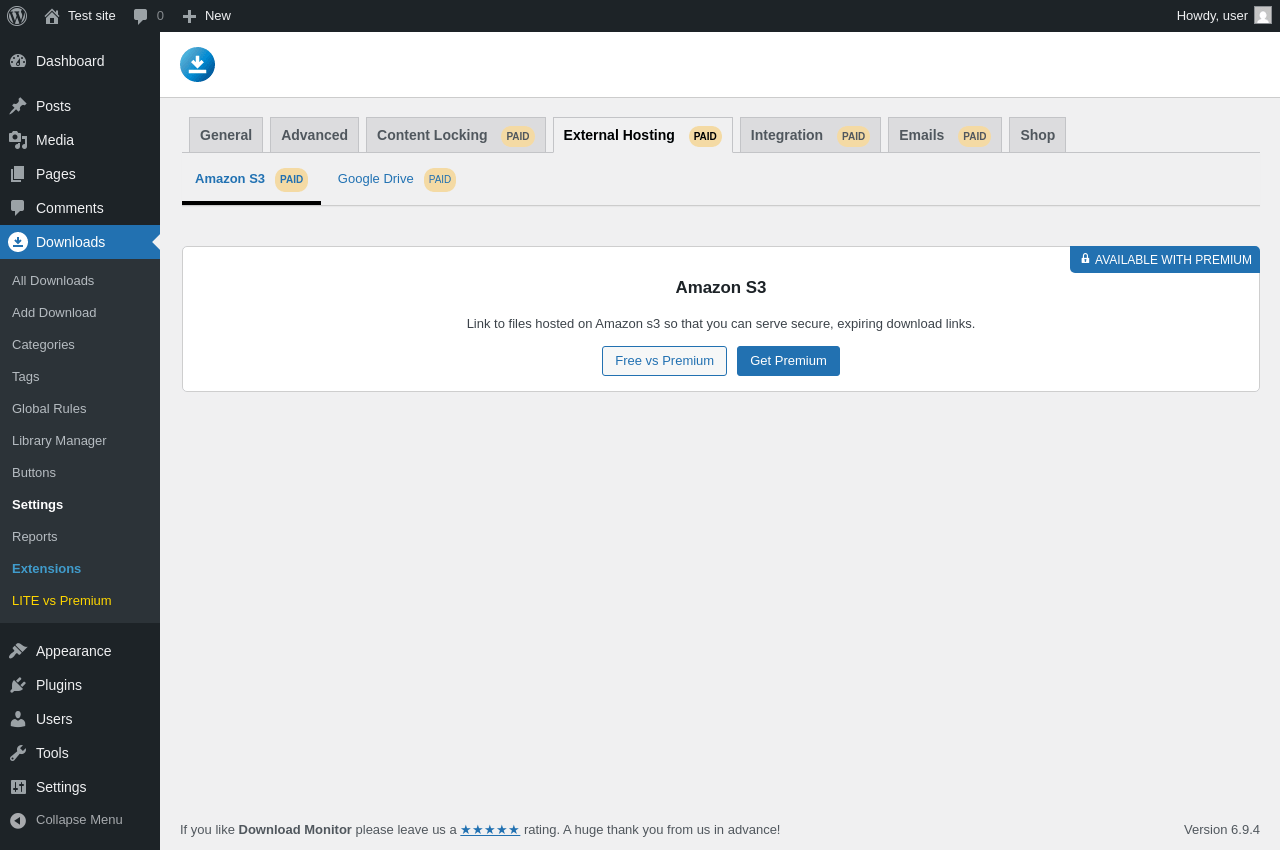Click the plus New icon in admin bar
Image resolution: width=1280 pixels, height=850 pixels.
click(x=189, y=16)
